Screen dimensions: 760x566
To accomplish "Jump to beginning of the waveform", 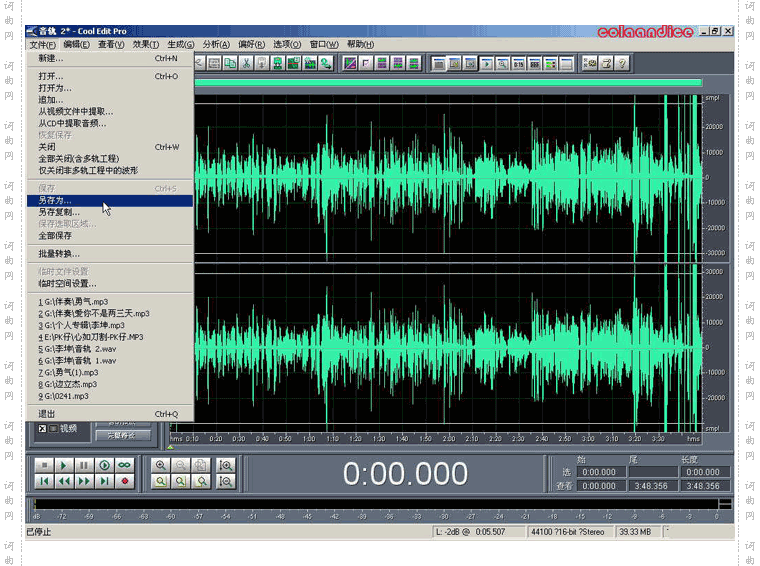I will [x=44, y=481].
